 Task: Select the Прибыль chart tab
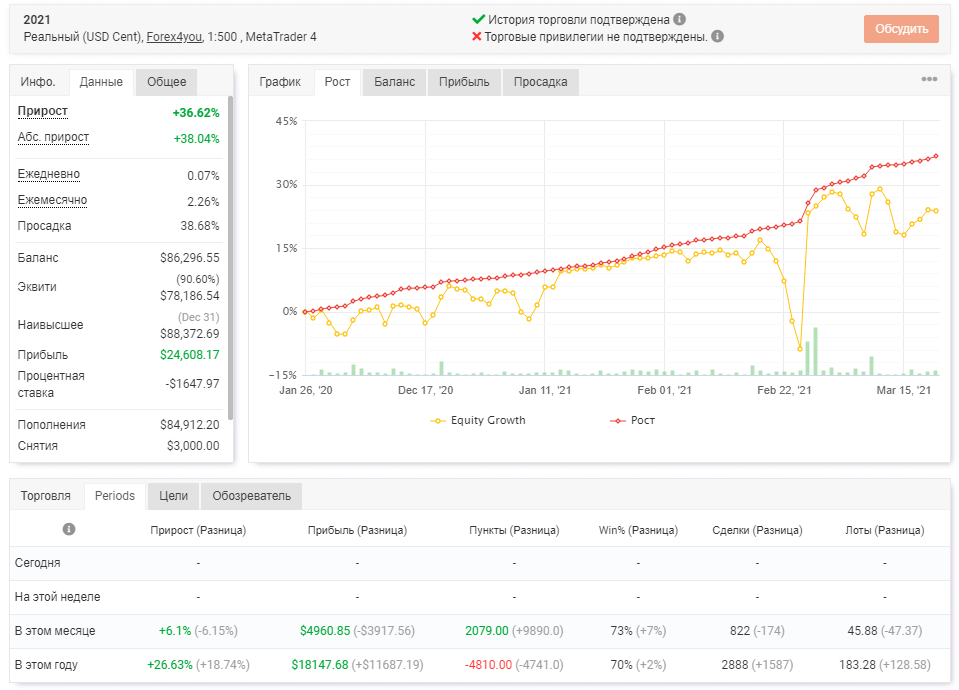464,82
